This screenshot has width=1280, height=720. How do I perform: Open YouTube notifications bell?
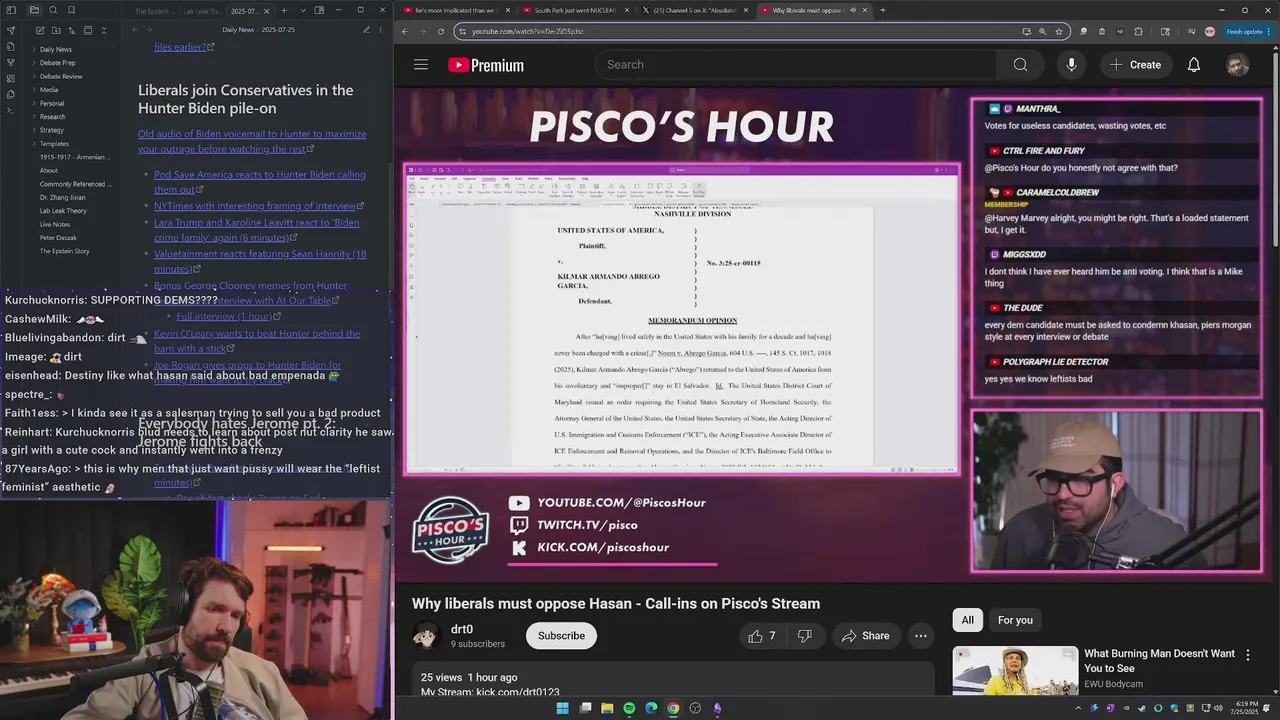point(1193,65)
